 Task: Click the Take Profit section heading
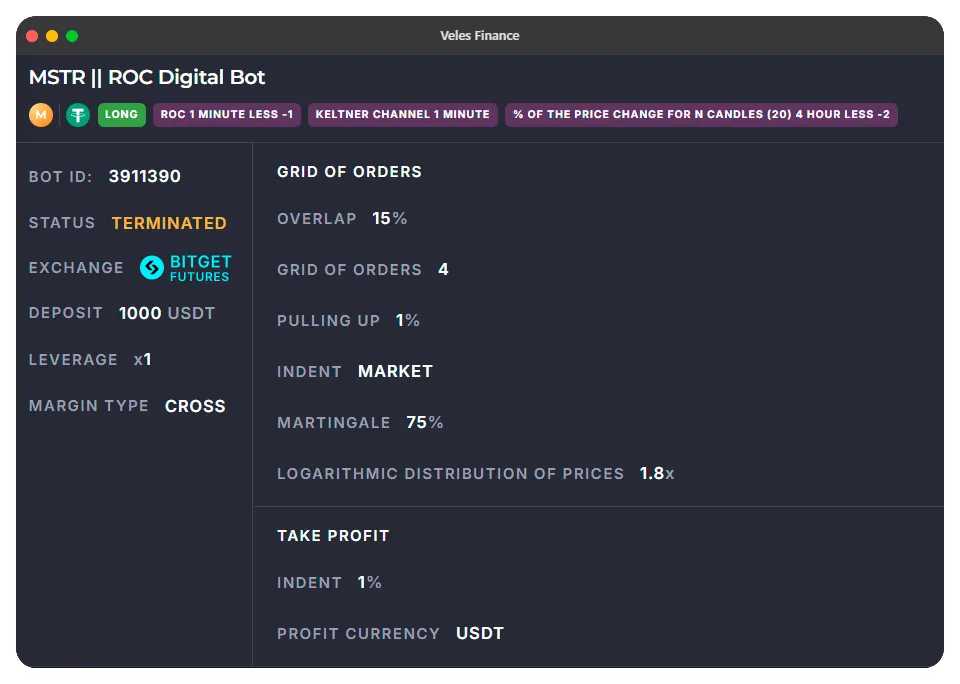333,536
